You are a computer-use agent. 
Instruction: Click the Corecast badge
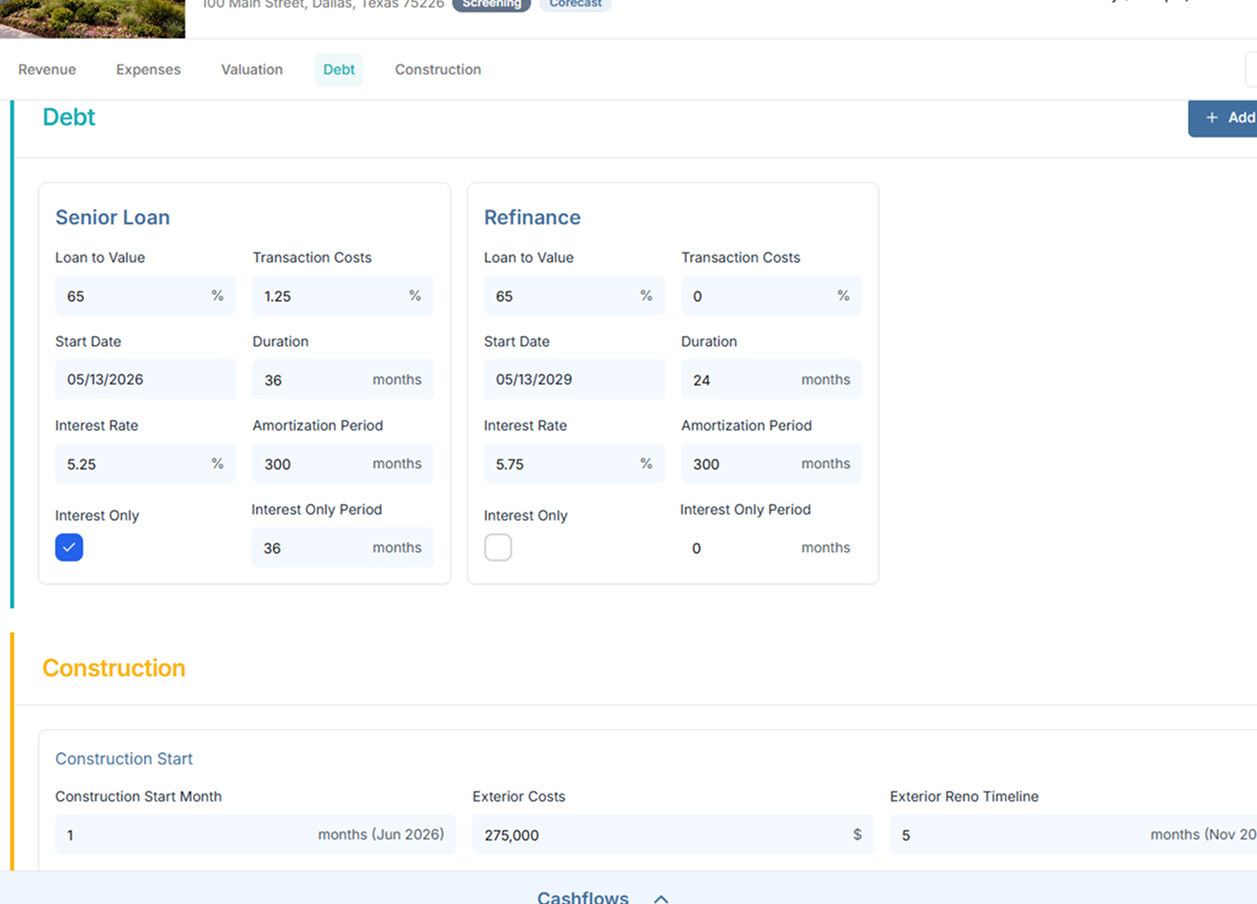pos(575,4)
